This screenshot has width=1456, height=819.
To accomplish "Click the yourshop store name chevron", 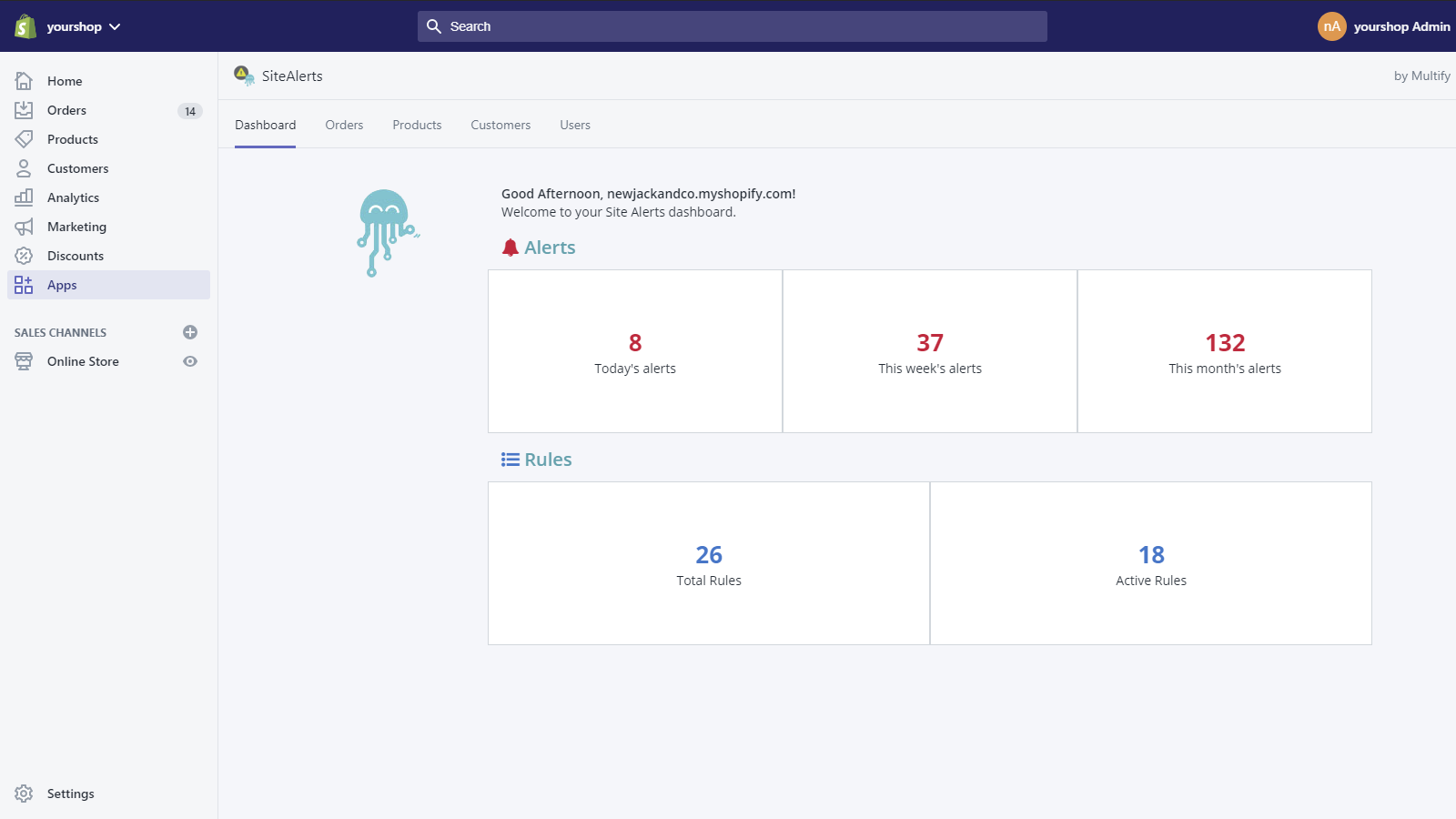I will 115,26.
